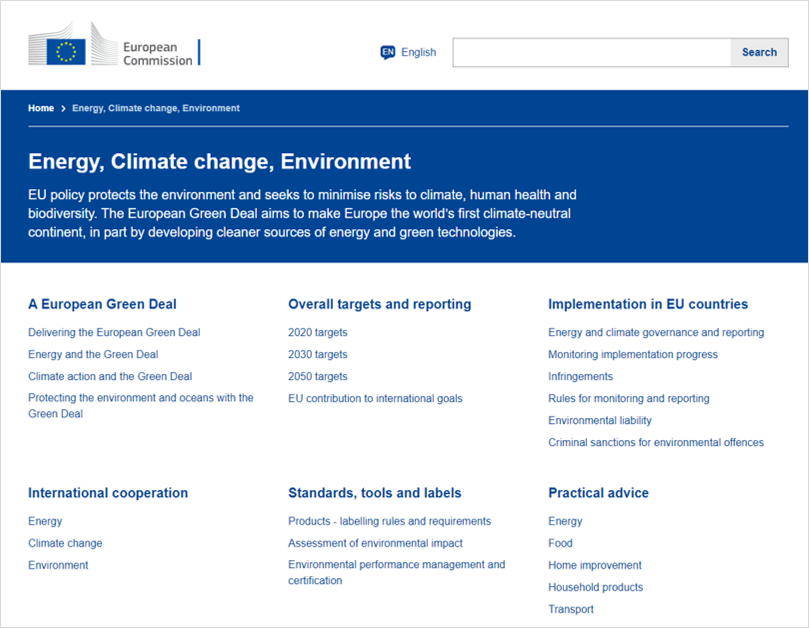Open Protecting the environment and oceans link
Screen dimensions: 809x628
pyautogui.click(x=141, y=406)
